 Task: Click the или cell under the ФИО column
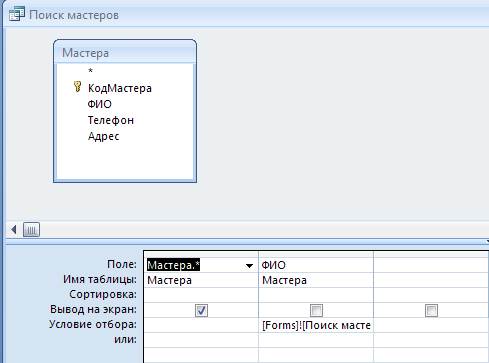[x=316, y=340]
